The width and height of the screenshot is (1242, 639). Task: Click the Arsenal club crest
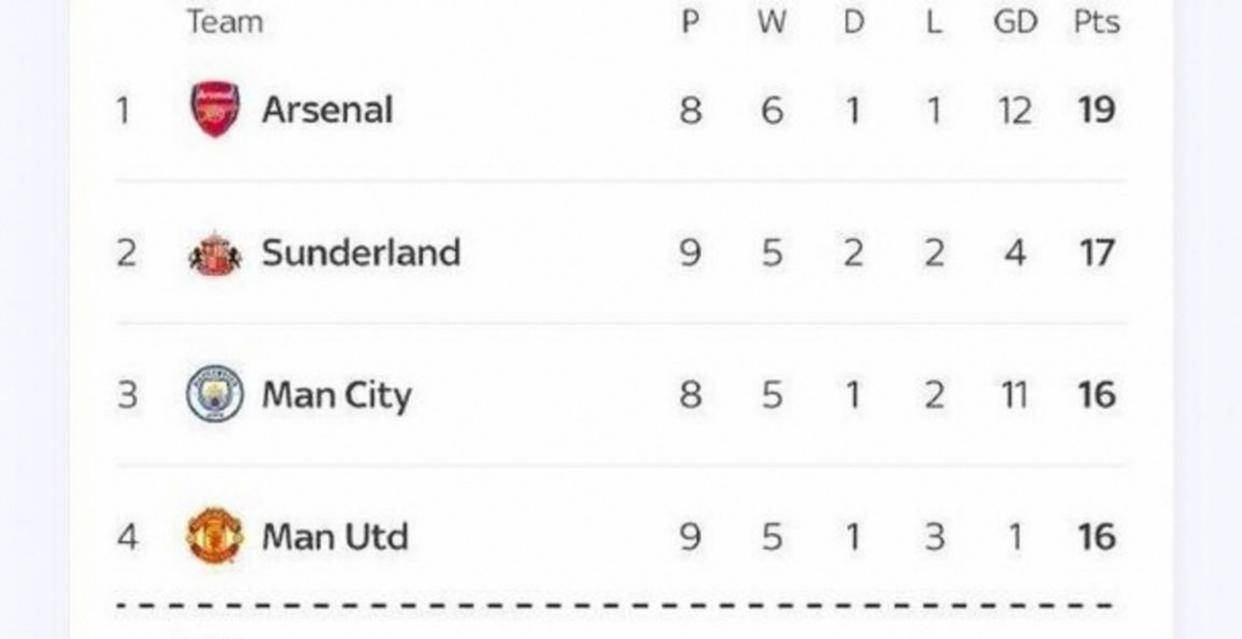tap(215, 109)
